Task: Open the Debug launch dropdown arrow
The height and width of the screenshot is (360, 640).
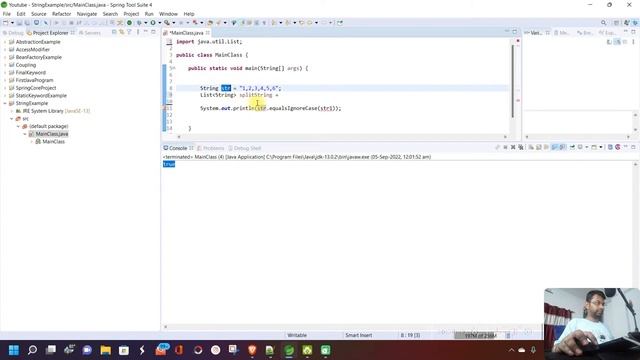Action: [146, 23]
